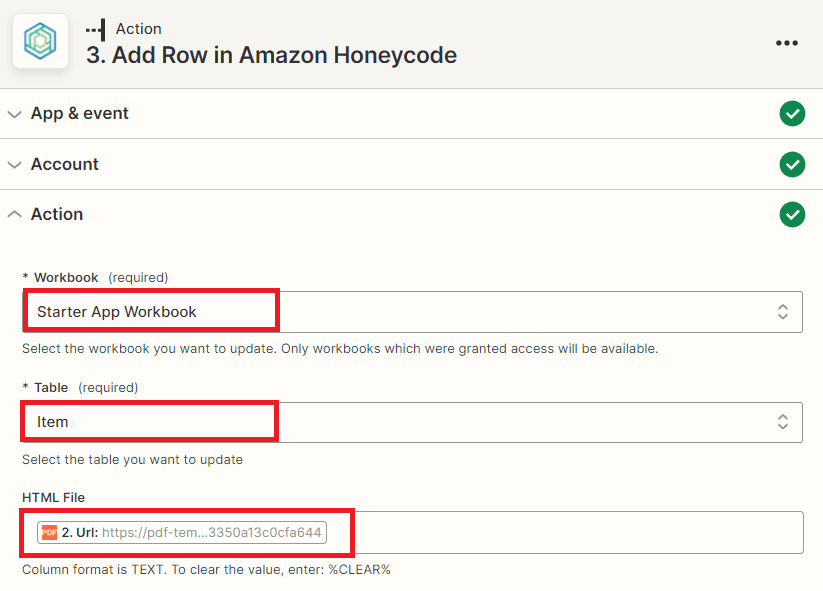
Task: Select the Item table field
Action: [148, 421]
